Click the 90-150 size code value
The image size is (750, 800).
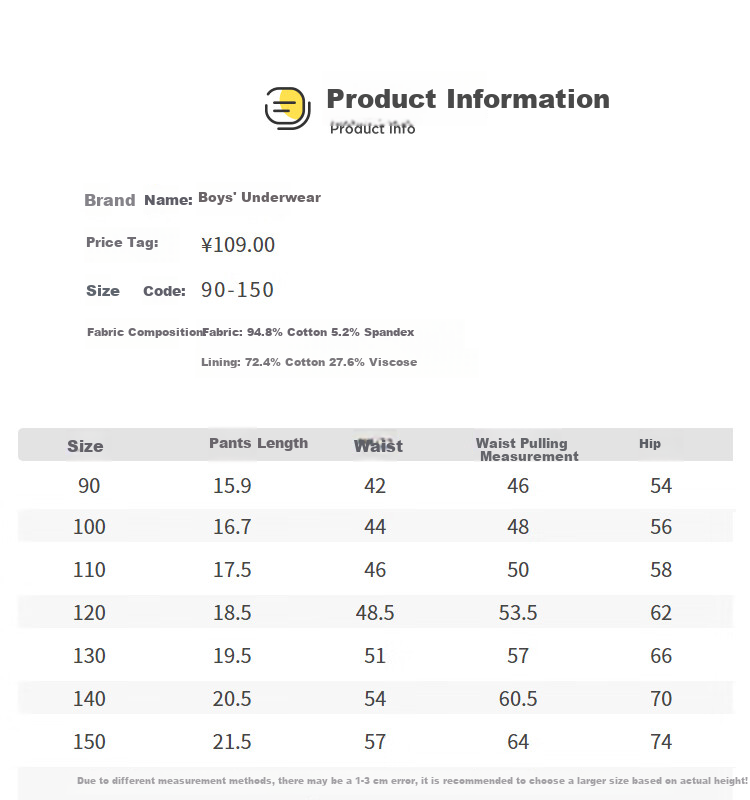237,290
